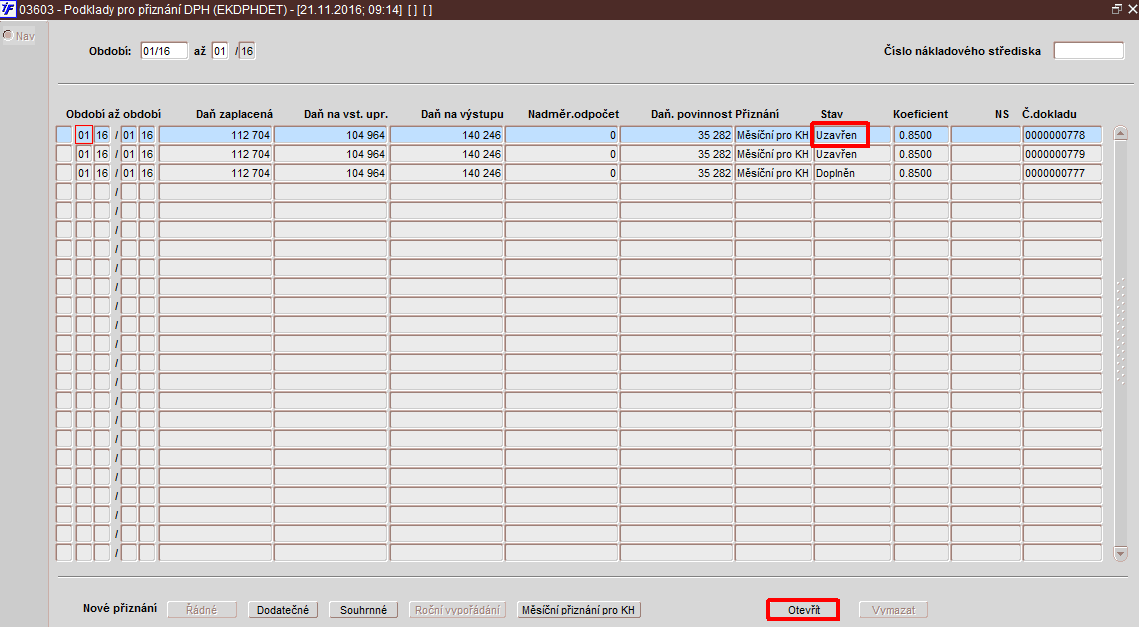This screenshot has height=627, width=1139.
Task: Click the Období 'až' month field
Action: tap(219, 51)
